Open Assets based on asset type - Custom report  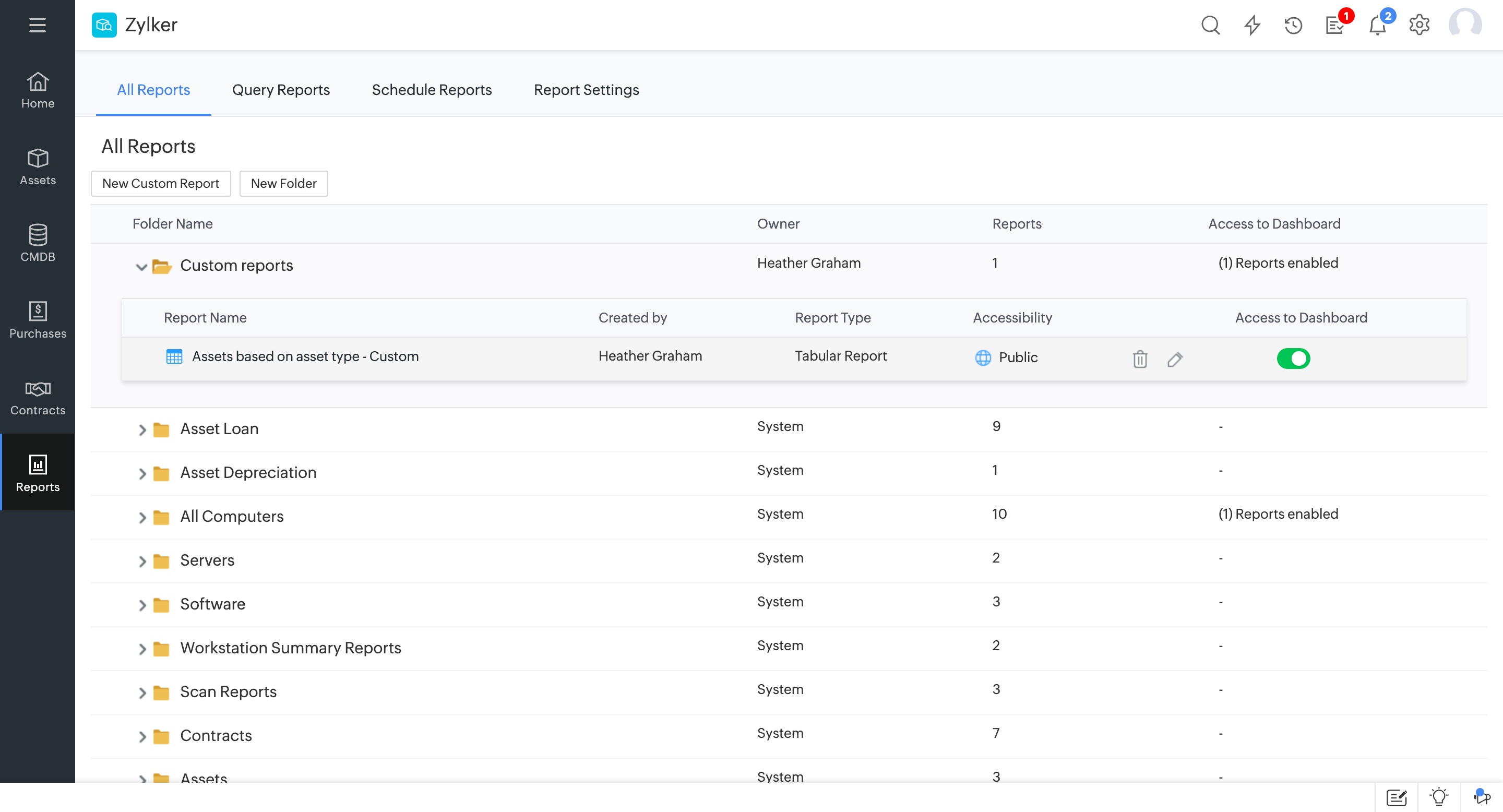point(305,356)
